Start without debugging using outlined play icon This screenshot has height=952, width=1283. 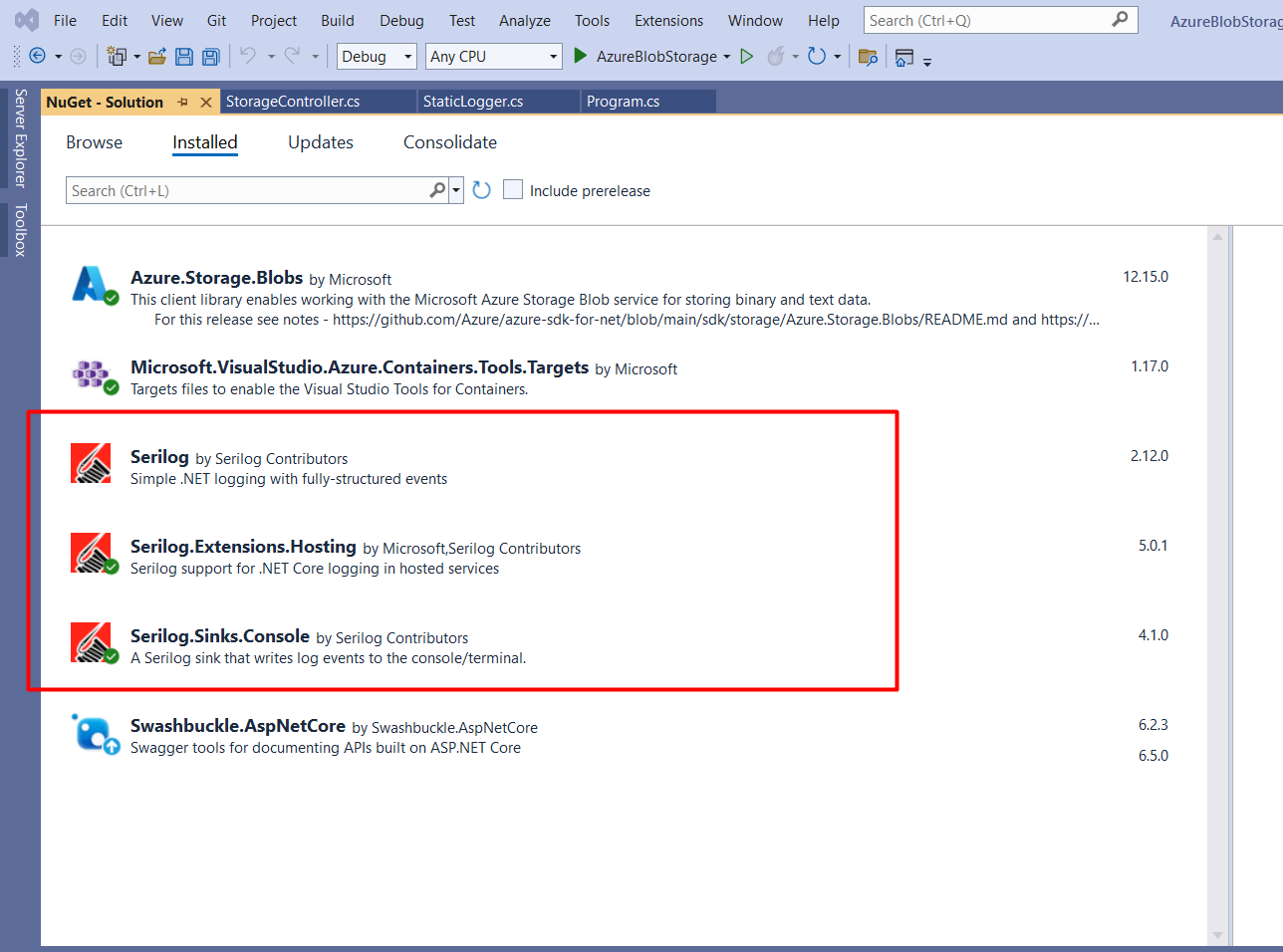click(x=746, y=57)
